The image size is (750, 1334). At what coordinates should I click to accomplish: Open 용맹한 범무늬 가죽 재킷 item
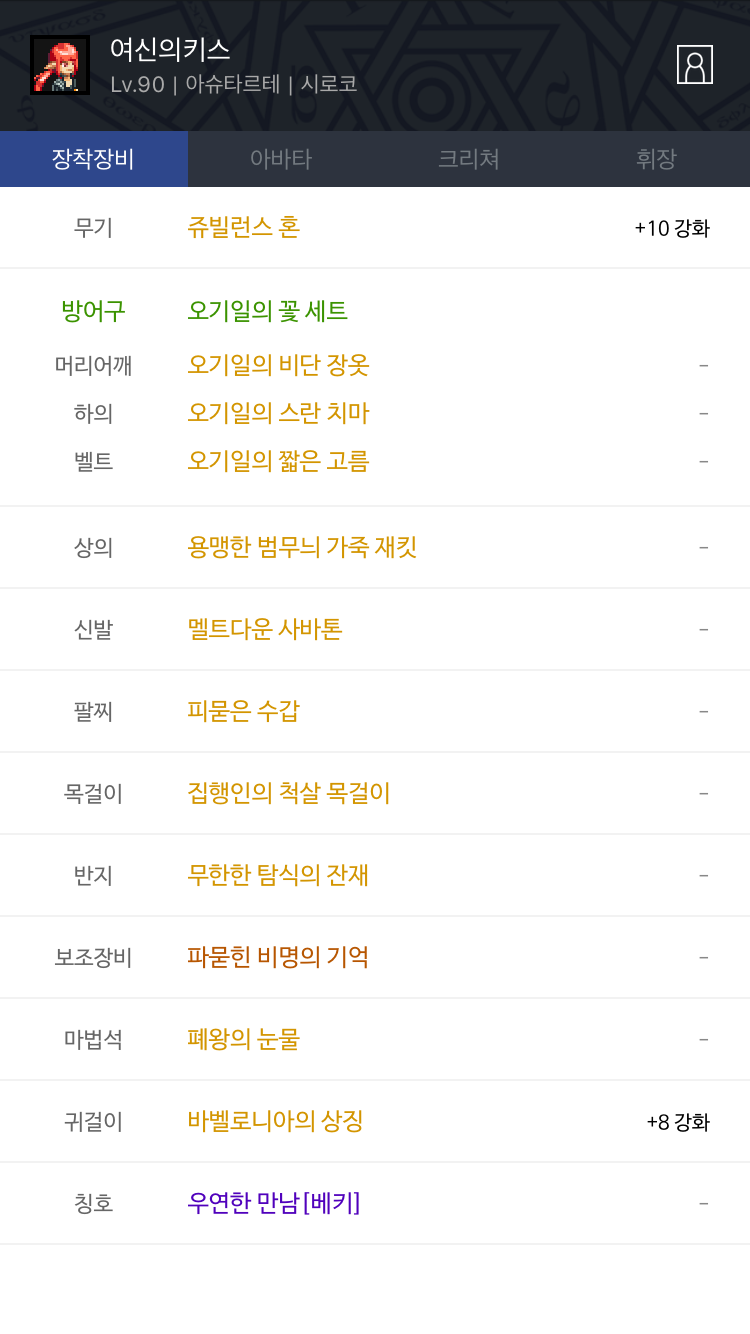302,547
